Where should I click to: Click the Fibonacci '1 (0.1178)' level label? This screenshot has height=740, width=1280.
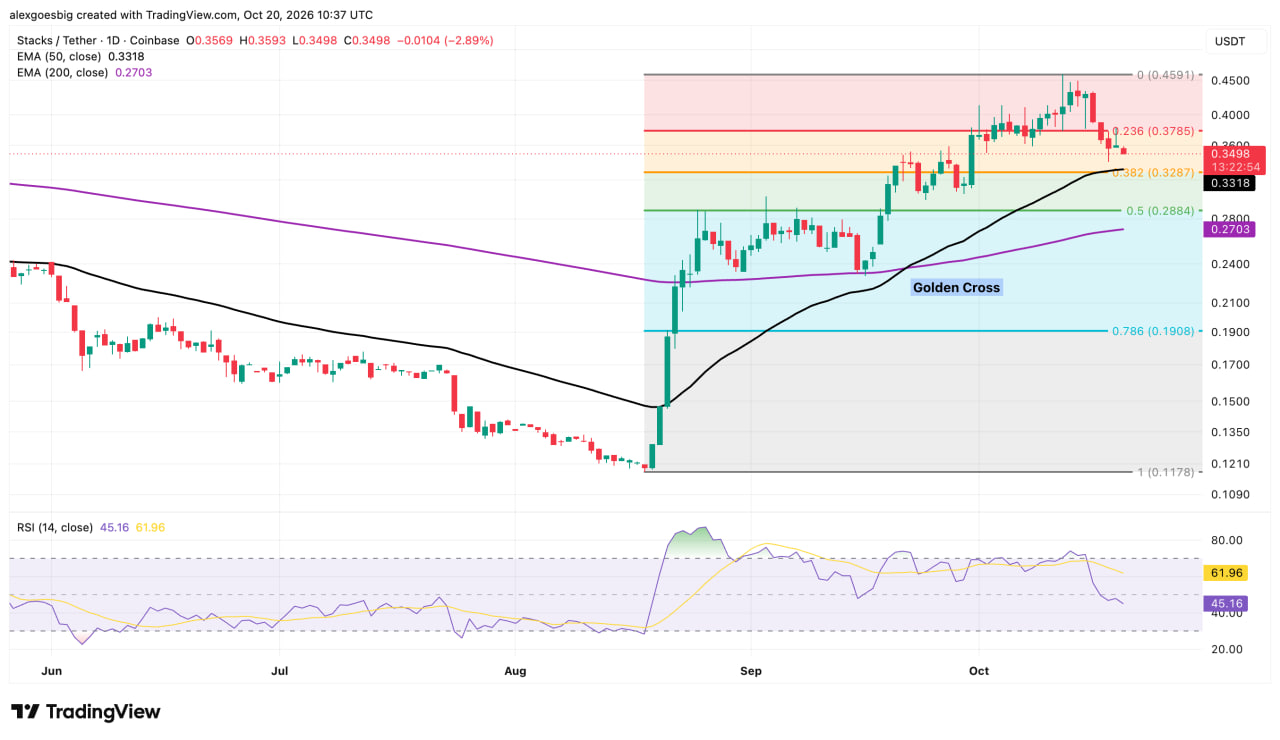click(1165, 471)
